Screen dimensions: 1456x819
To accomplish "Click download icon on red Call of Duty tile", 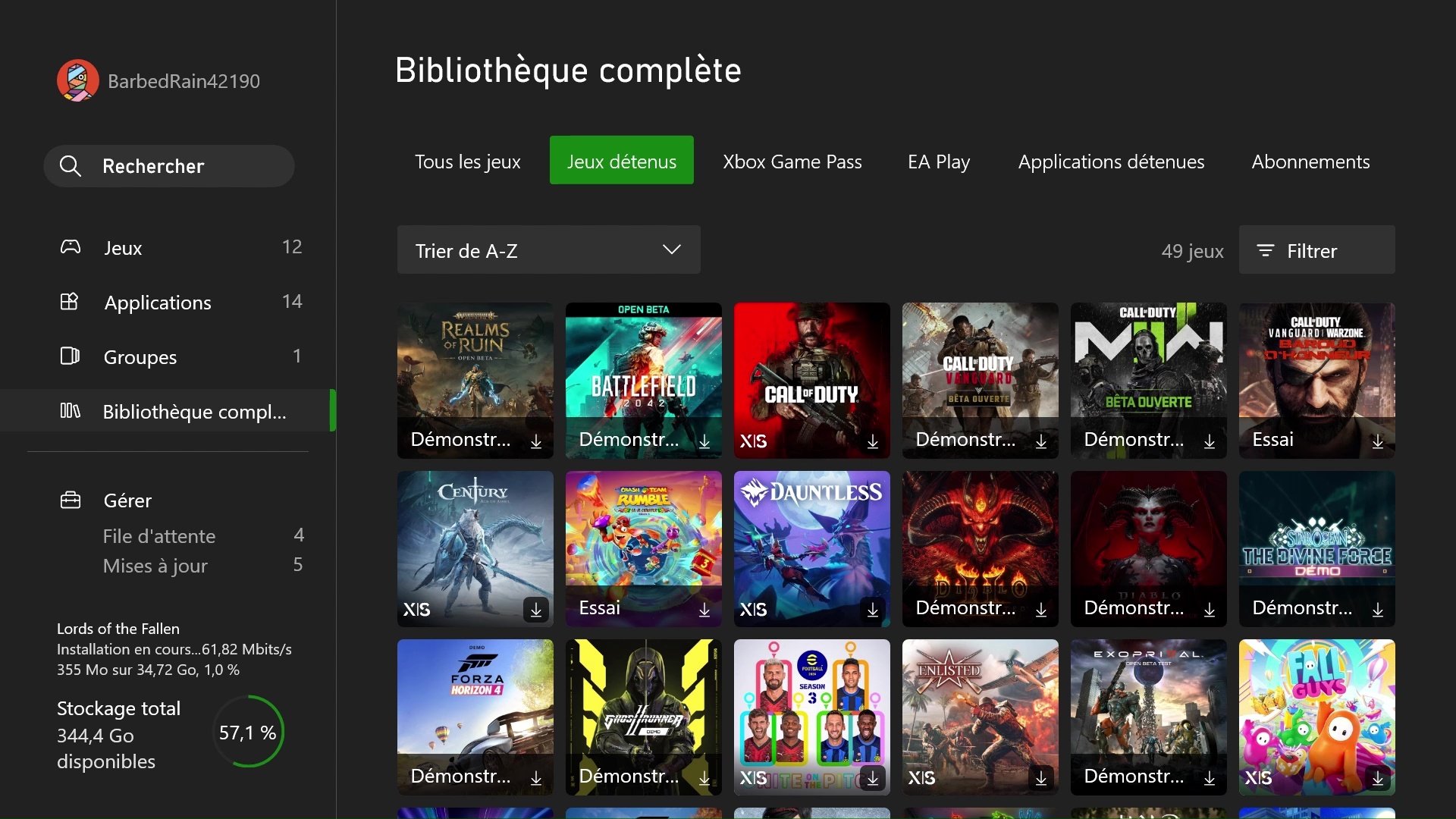I will point(873,441).
